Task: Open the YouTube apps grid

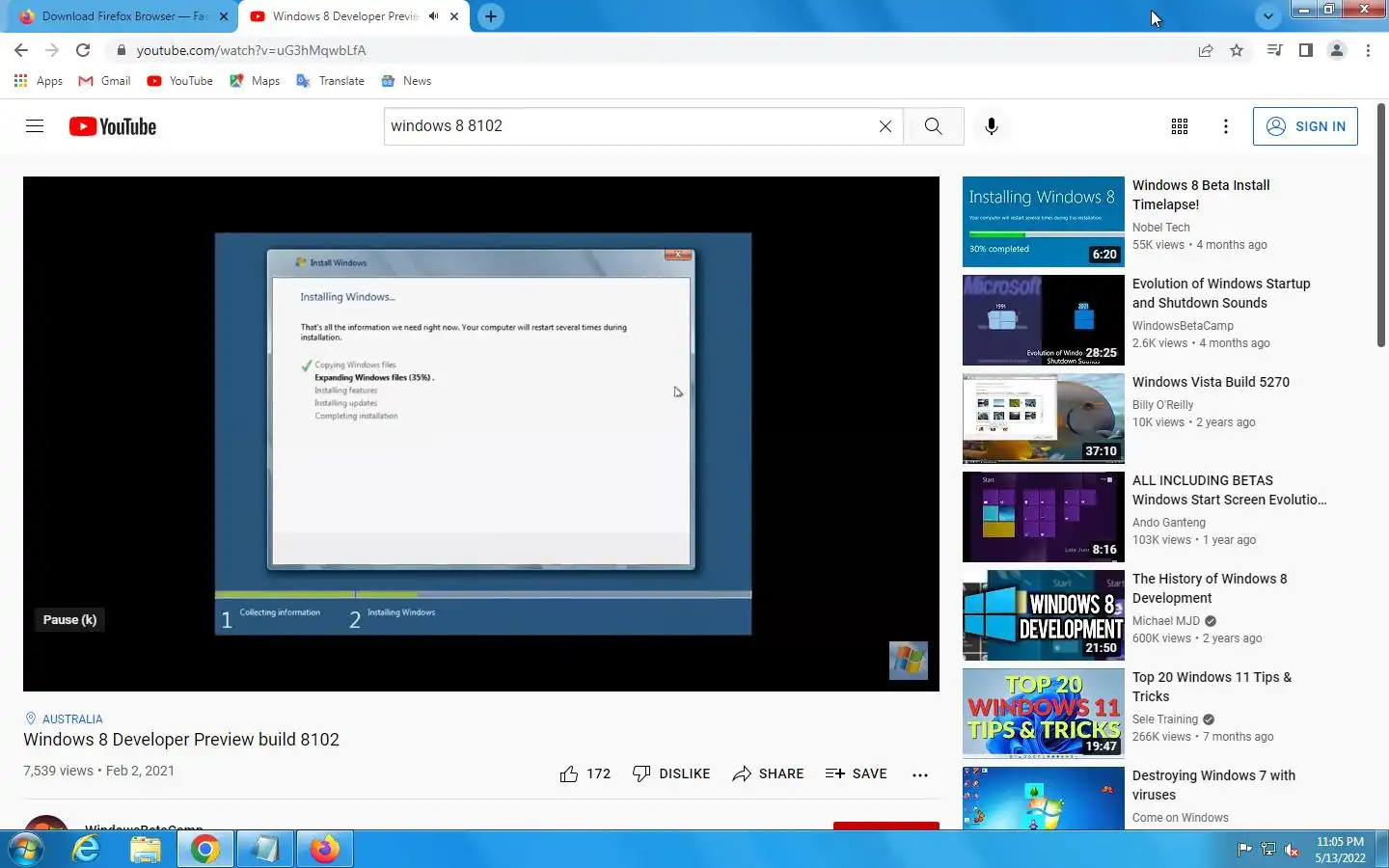Action: pyautogui.click(x=1179, y=126)
